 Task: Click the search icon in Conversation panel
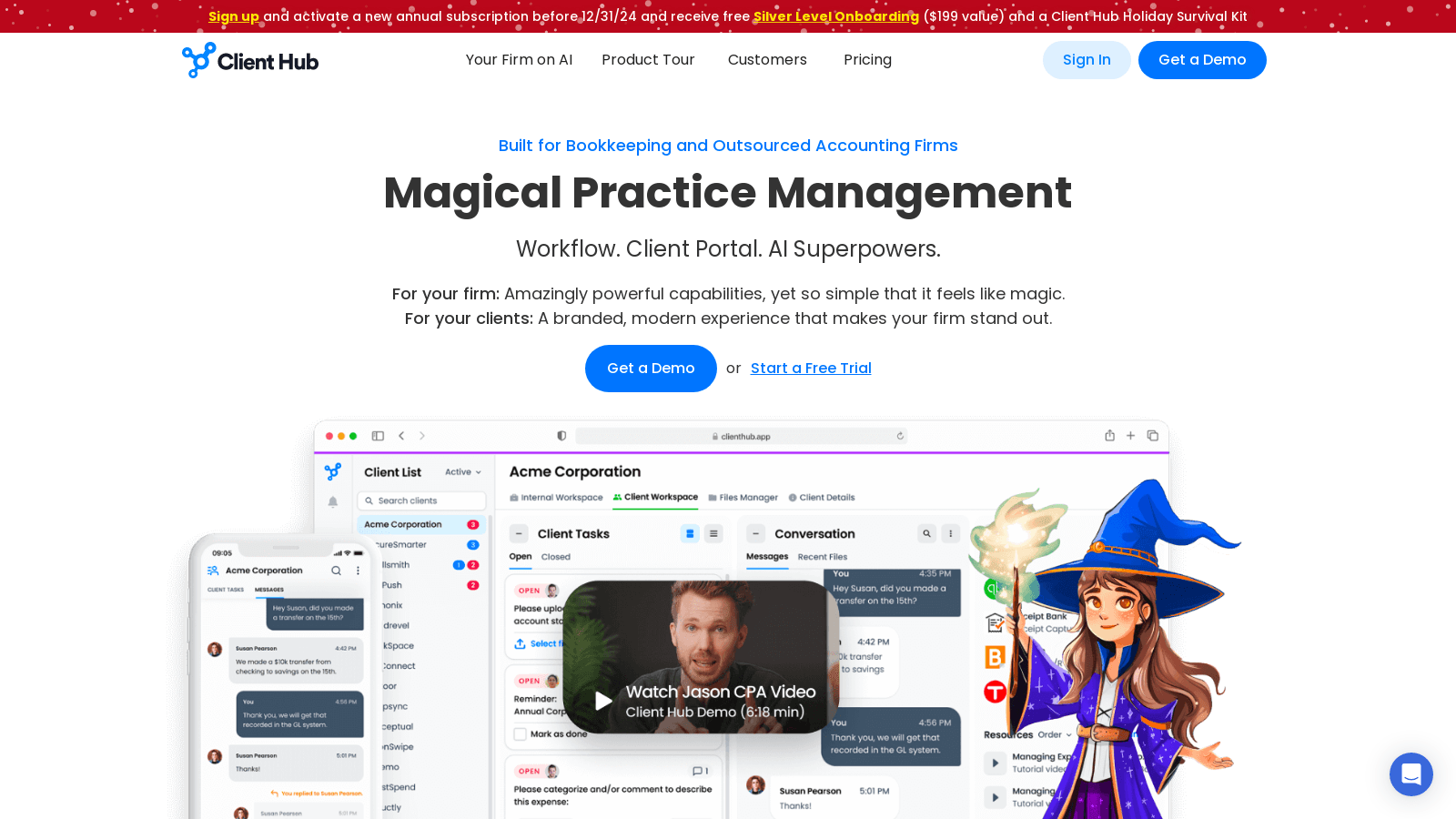click(x=926, y=534)
